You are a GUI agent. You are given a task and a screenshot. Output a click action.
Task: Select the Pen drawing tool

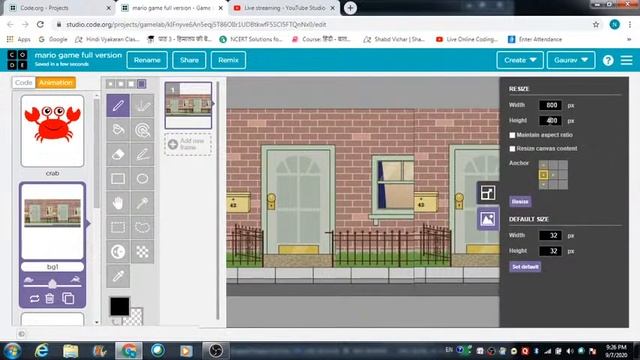(x=118, y=106)
